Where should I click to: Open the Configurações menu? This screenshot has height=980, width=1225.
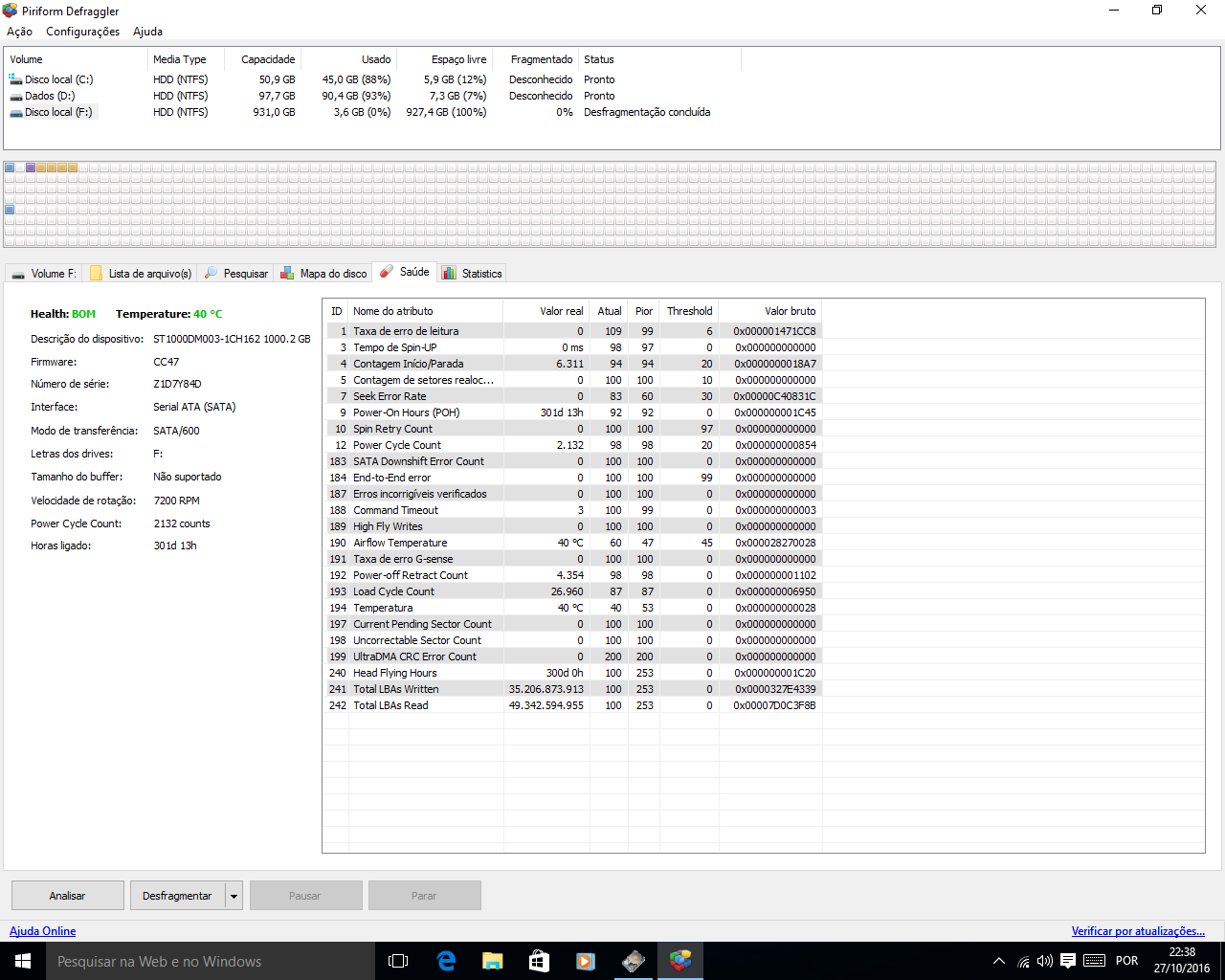coord(83,32)
